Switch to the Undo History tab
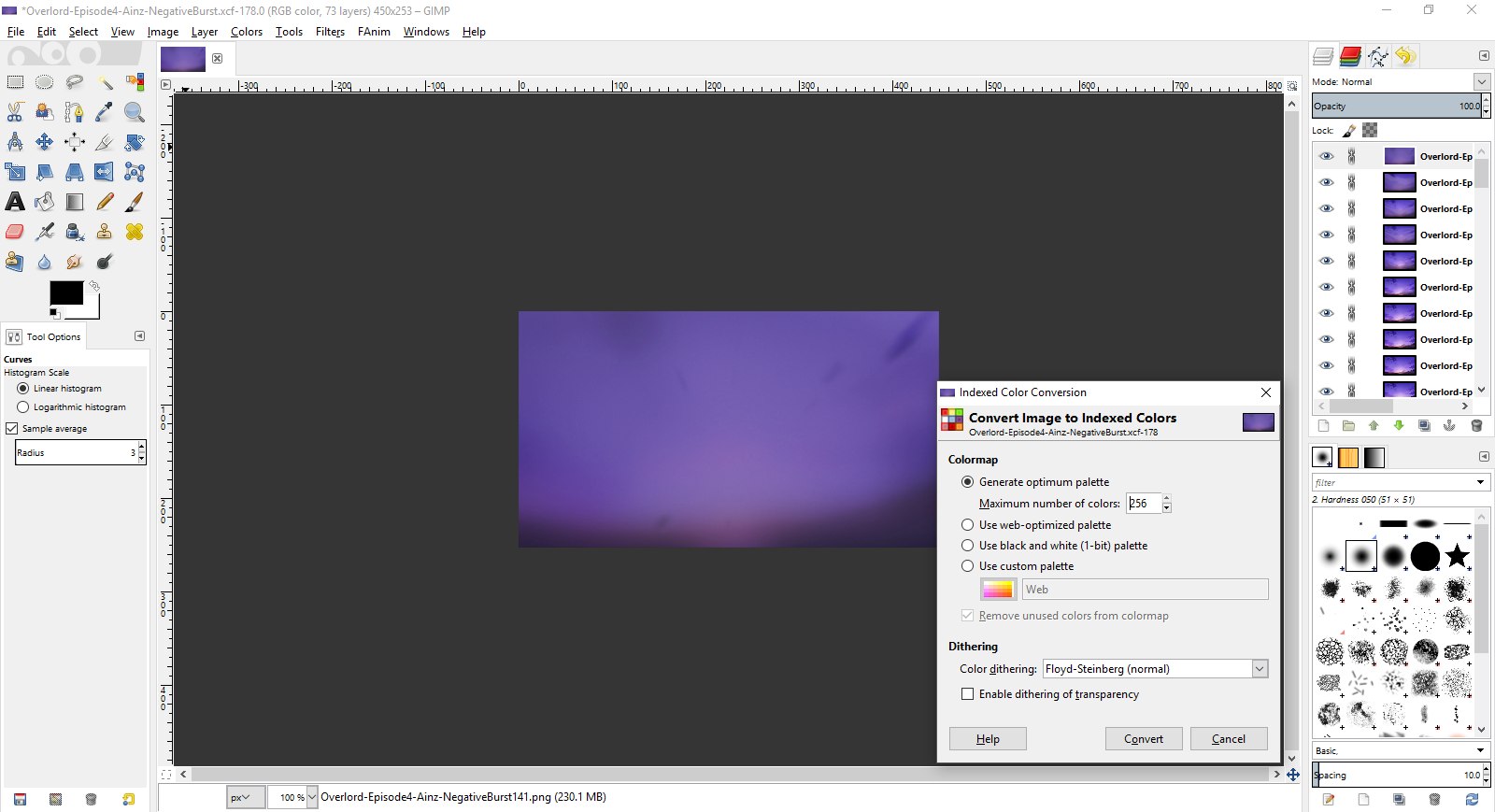This screenshot has width=1495, height=812. pos(1405,56)
